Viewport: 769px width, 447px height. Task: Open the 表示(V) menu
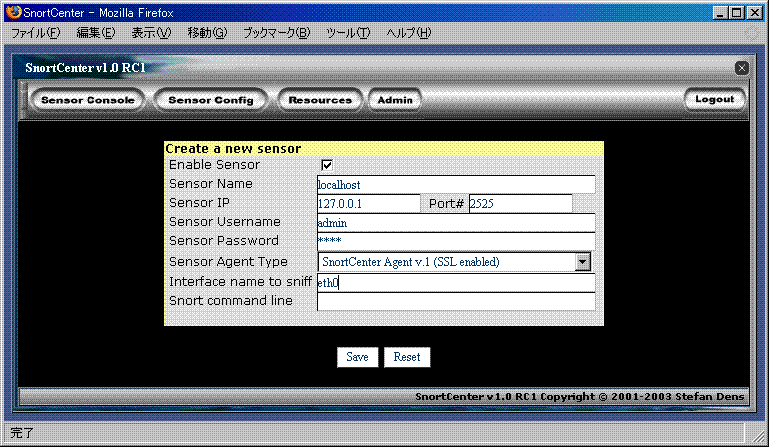coord(151,33)
